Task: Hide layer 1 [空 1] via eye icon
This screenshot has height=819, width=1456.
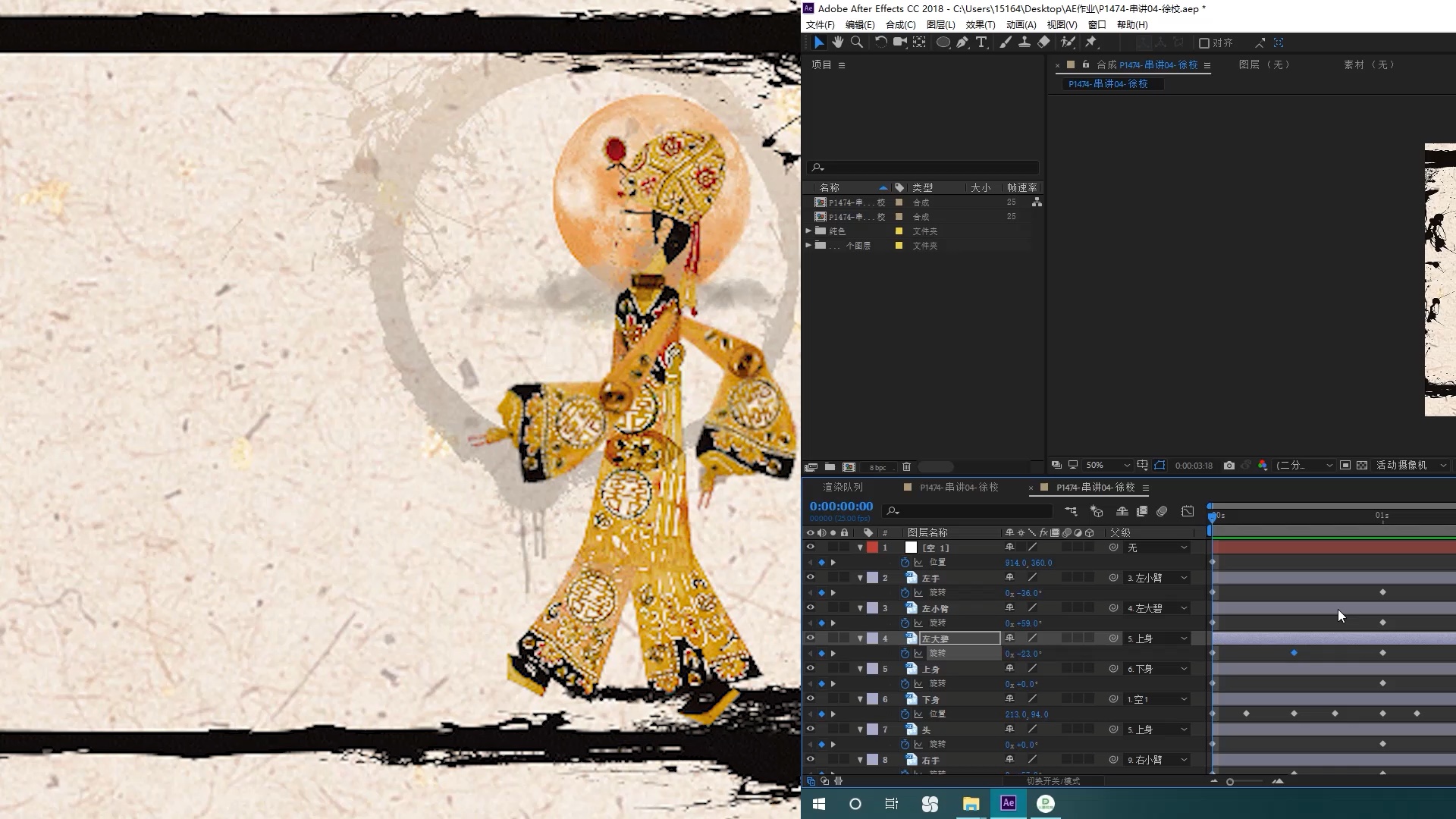Action: [x=811, y=548]
